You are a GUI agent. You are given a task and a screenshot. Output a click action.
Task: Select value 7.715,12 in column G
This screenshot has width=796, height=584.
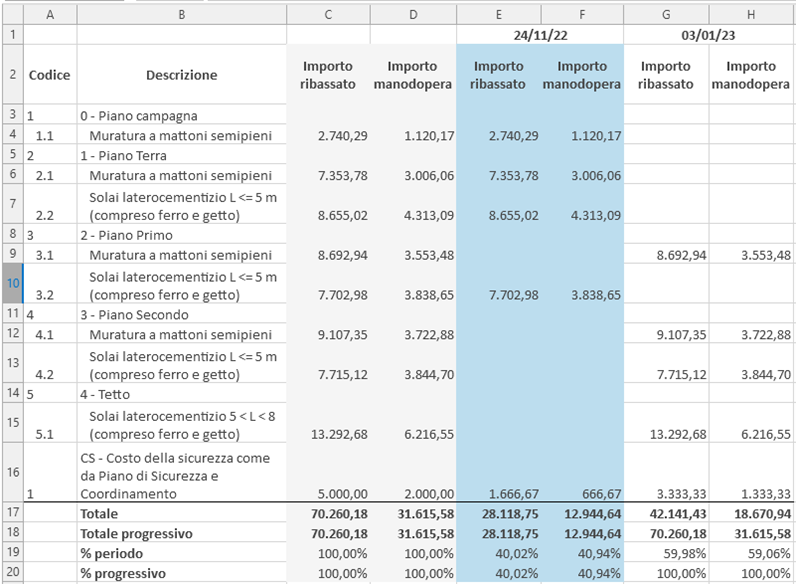click(666, 363)
